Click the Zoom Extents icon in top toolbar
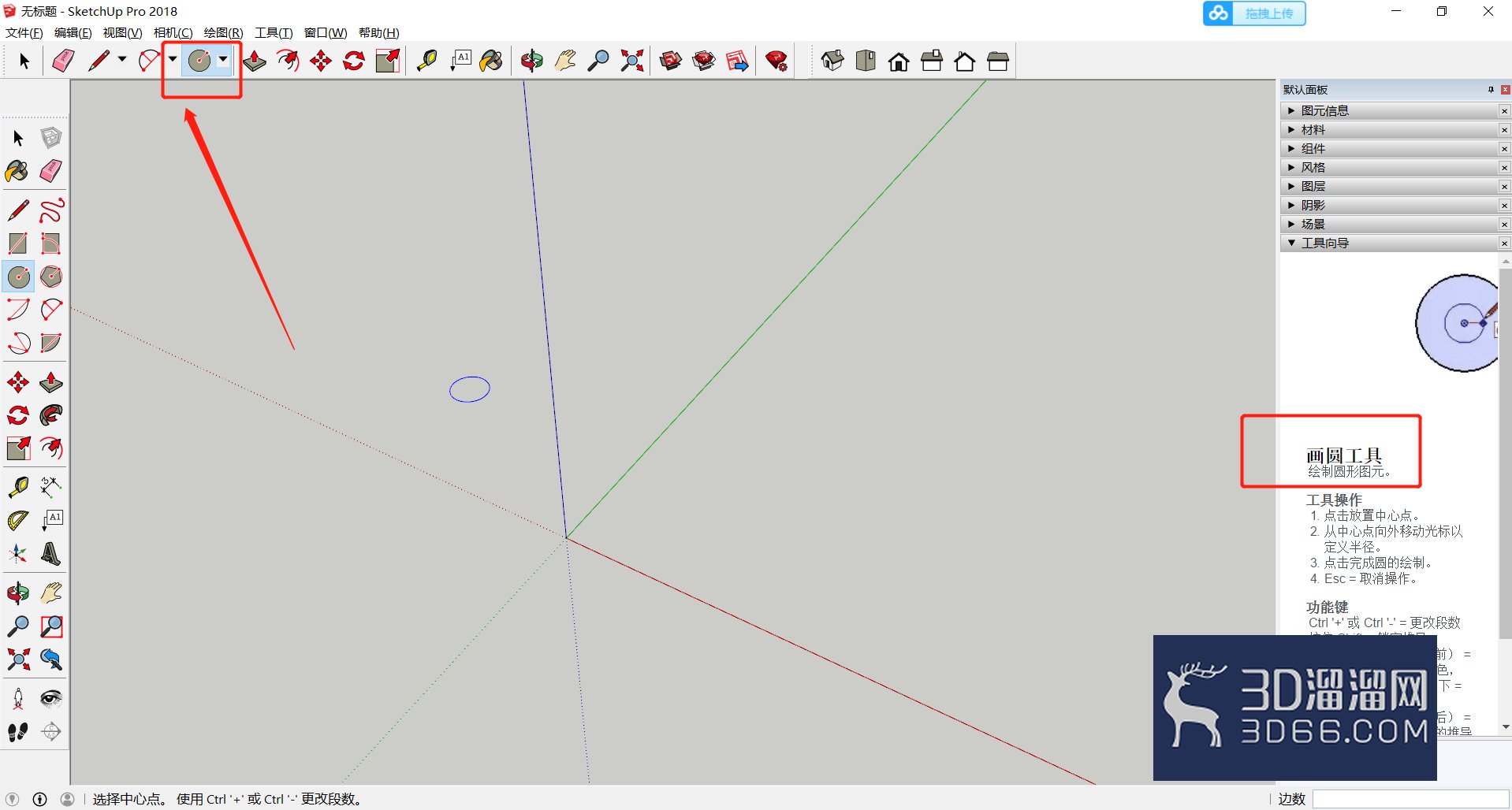The width and height of the screenshot is (1512, 810). (x=631, y=61)
